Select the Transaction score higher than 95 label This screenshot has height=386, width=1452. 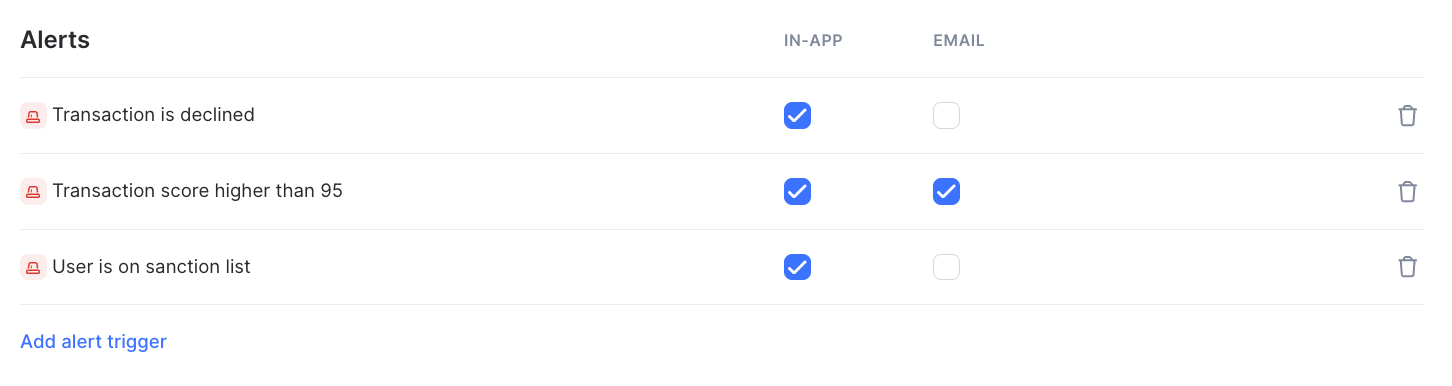pyautogui.click(x=197, y=190)
